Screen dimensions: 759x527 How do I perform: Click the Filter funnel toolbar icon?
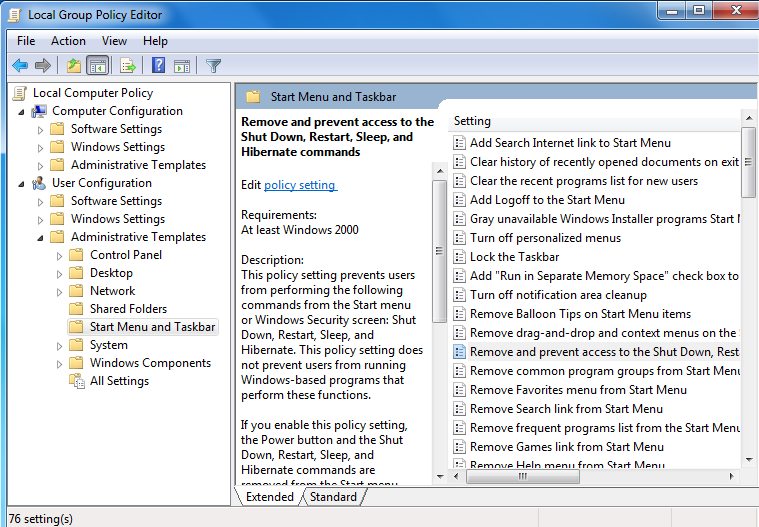click(213, 65)
